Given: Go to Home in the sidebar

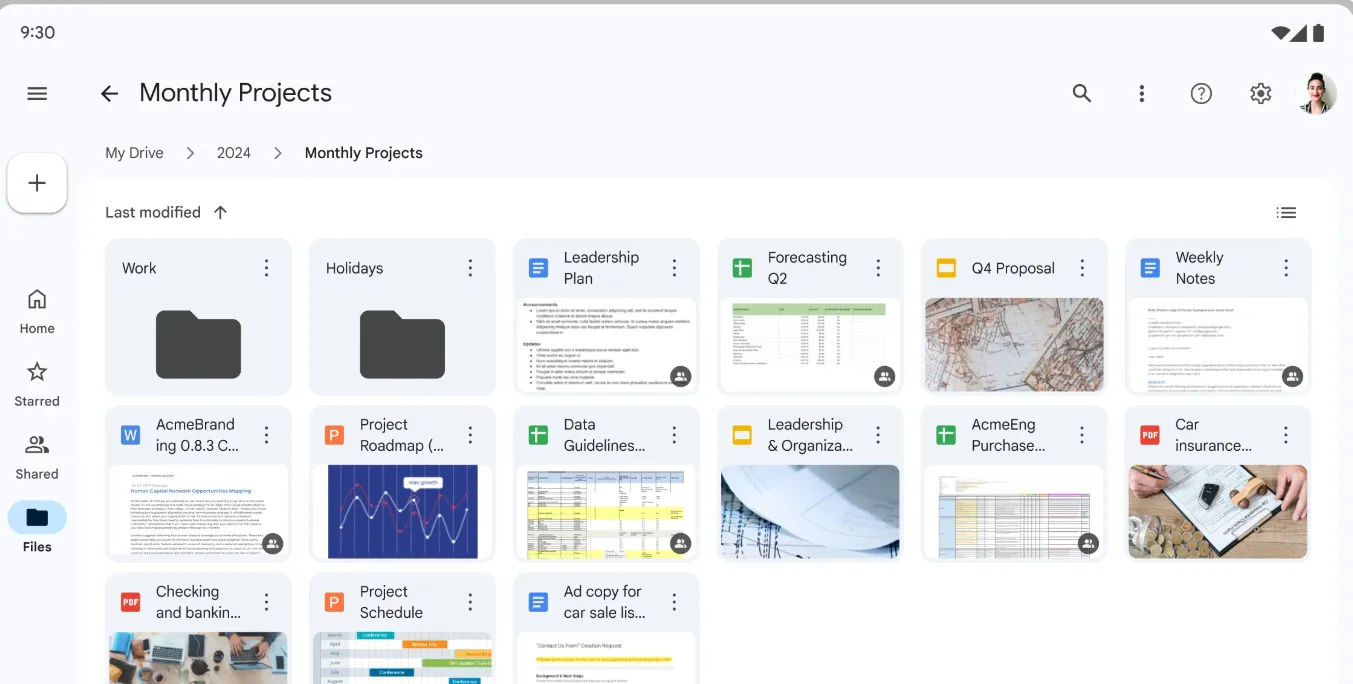Looking at the screenshot, I should pyautogui.click(x=37, y=311).
